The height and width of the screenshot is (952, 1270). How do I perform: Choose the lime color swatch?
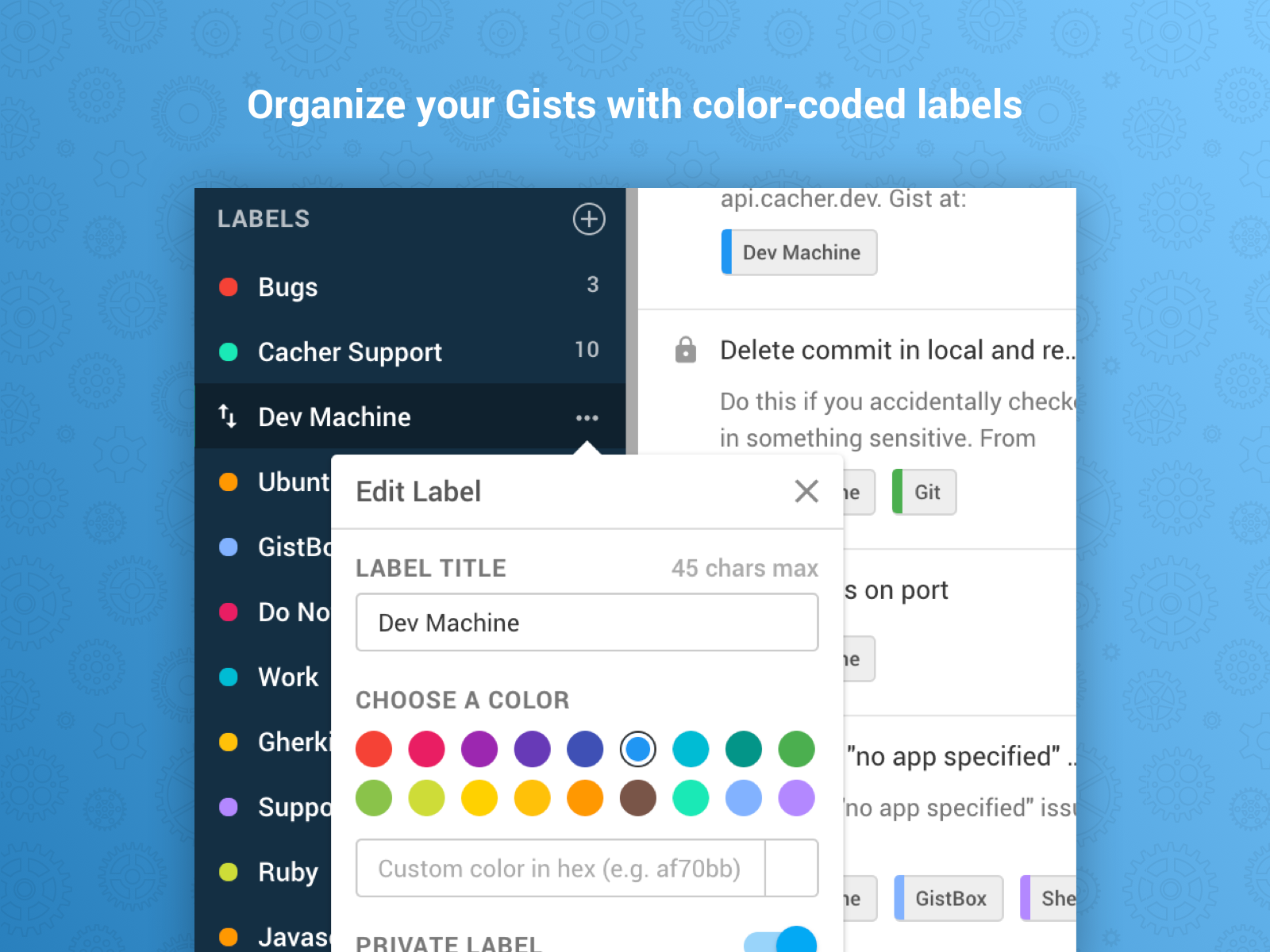427,798
